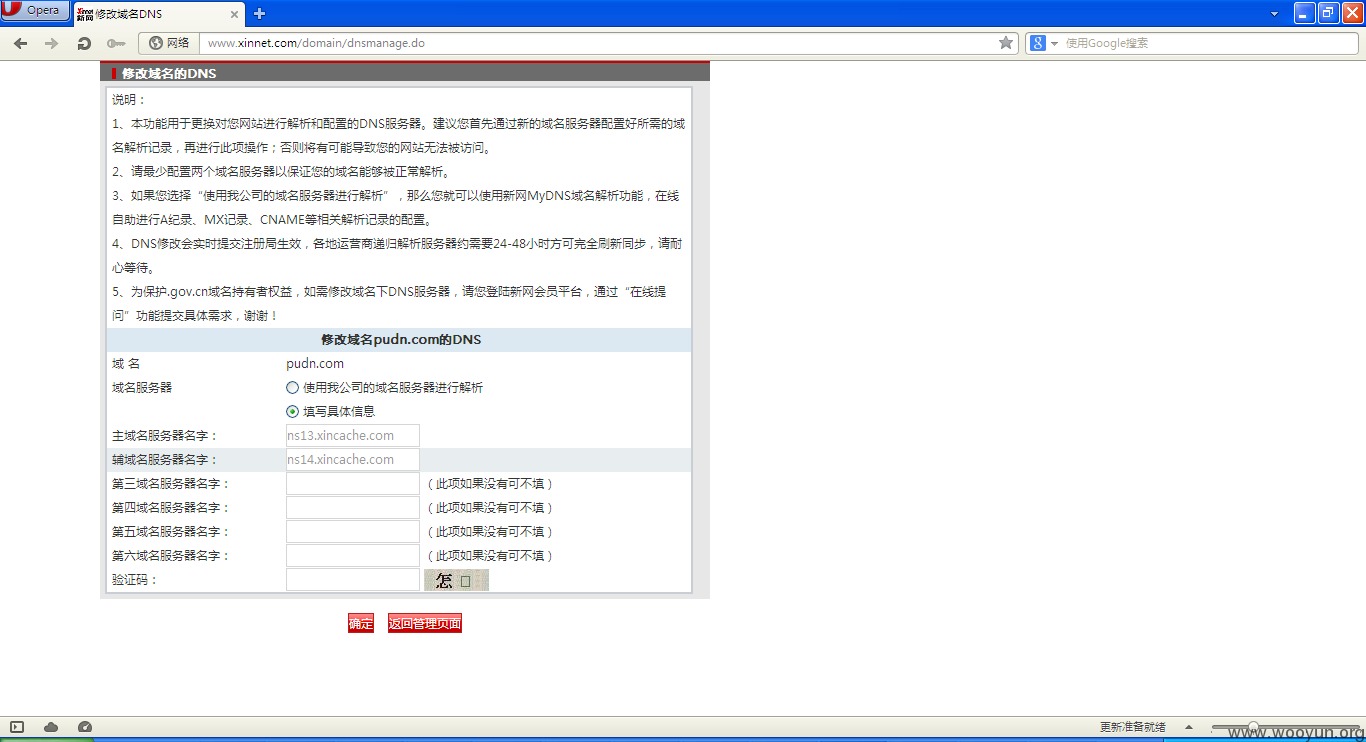The height and width of the screenshot is (742, 1366).
Task: Open the Google search engine dropdown
Action: (x=1043, y=43)
